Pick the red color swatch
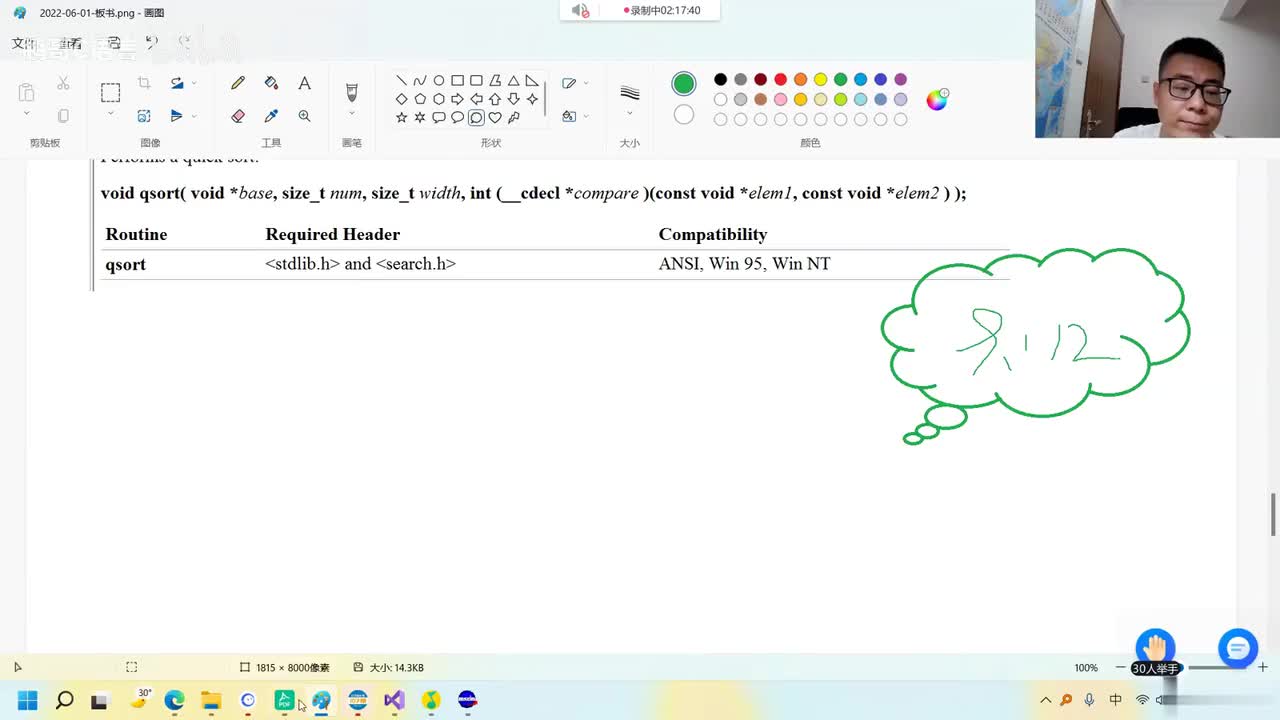The image size is (1280, 720). pos(780,80)
